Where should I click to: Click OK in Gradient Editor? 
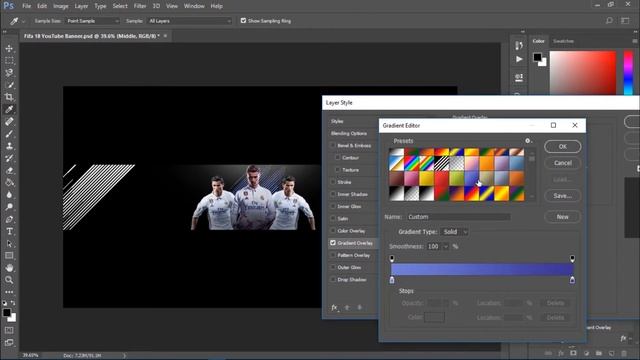coord(562,147)
